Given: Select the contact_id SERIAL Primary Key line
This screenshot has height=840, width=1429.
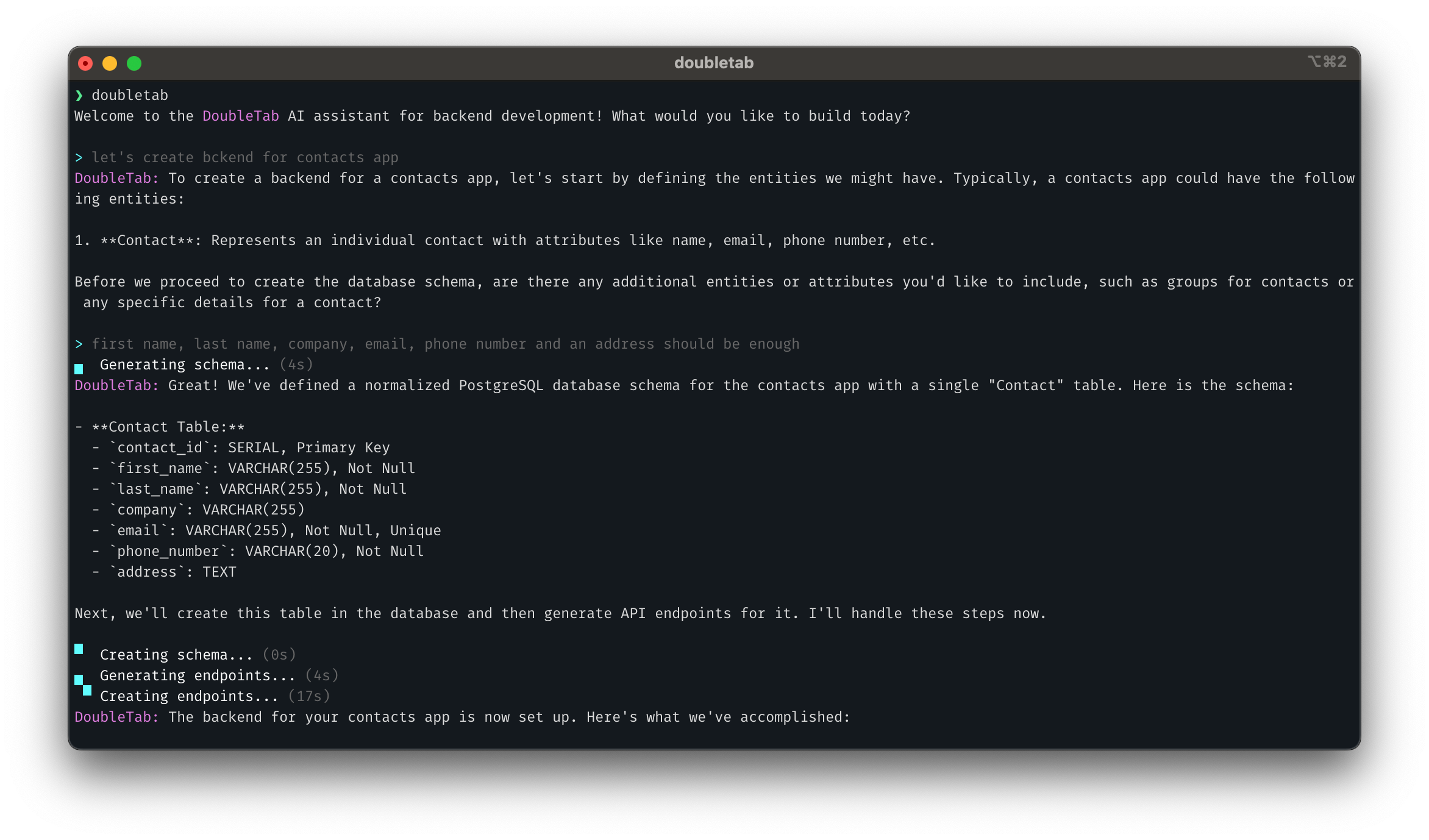Looking at the screenshot, I should [243, 447].
